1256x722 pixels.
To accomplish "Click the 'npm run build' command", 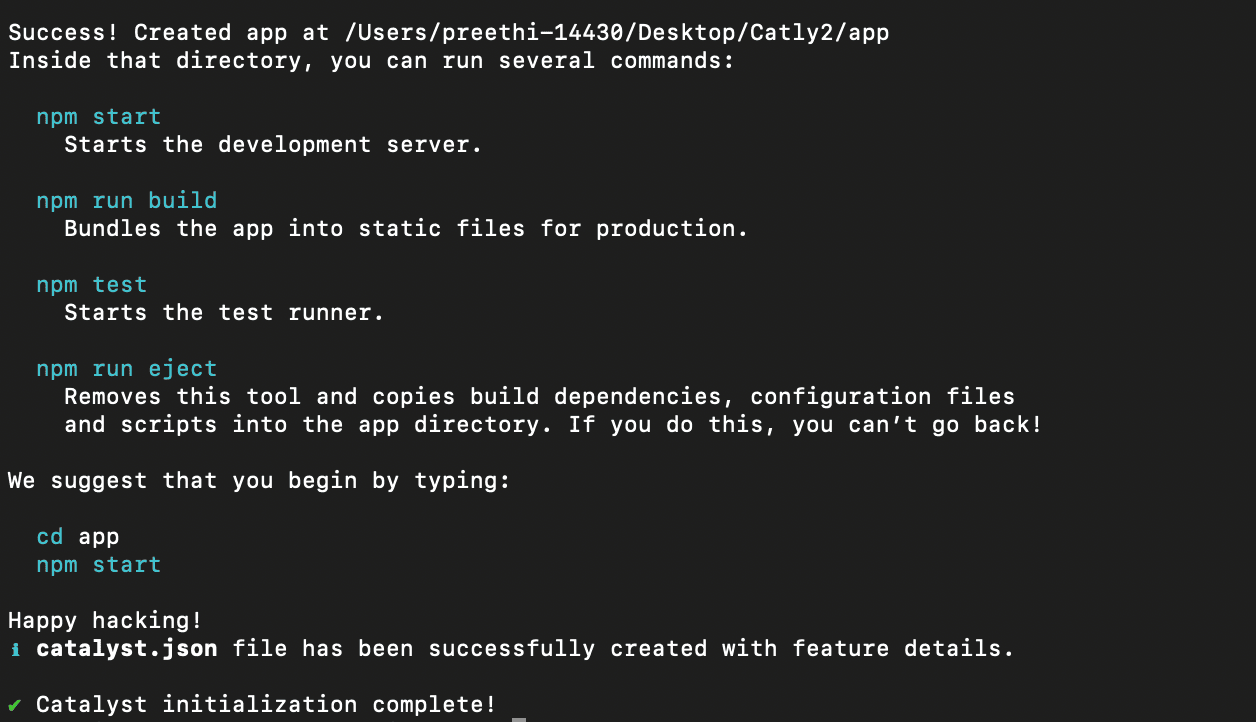I will 126,201.
